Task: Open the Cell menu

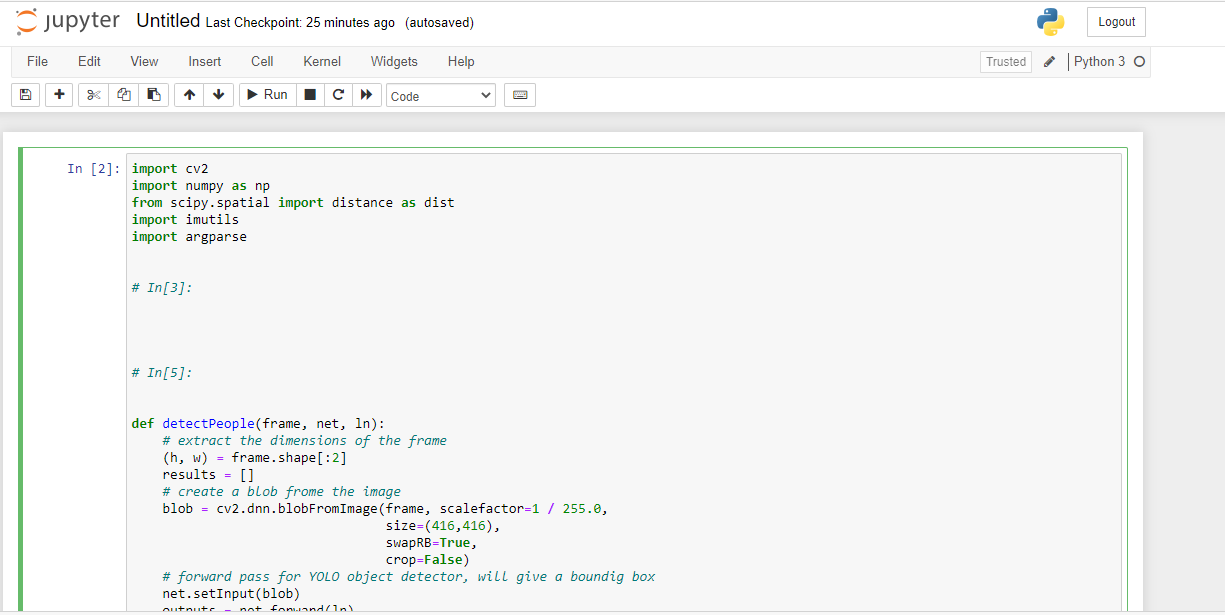Action: point(261,61)
